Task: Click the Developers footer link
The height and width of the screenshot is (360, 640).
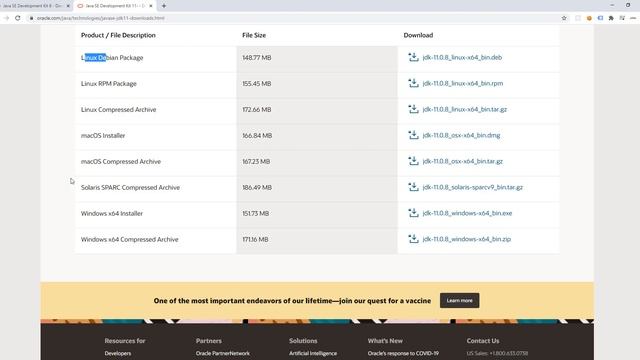Action: (118, 353)
